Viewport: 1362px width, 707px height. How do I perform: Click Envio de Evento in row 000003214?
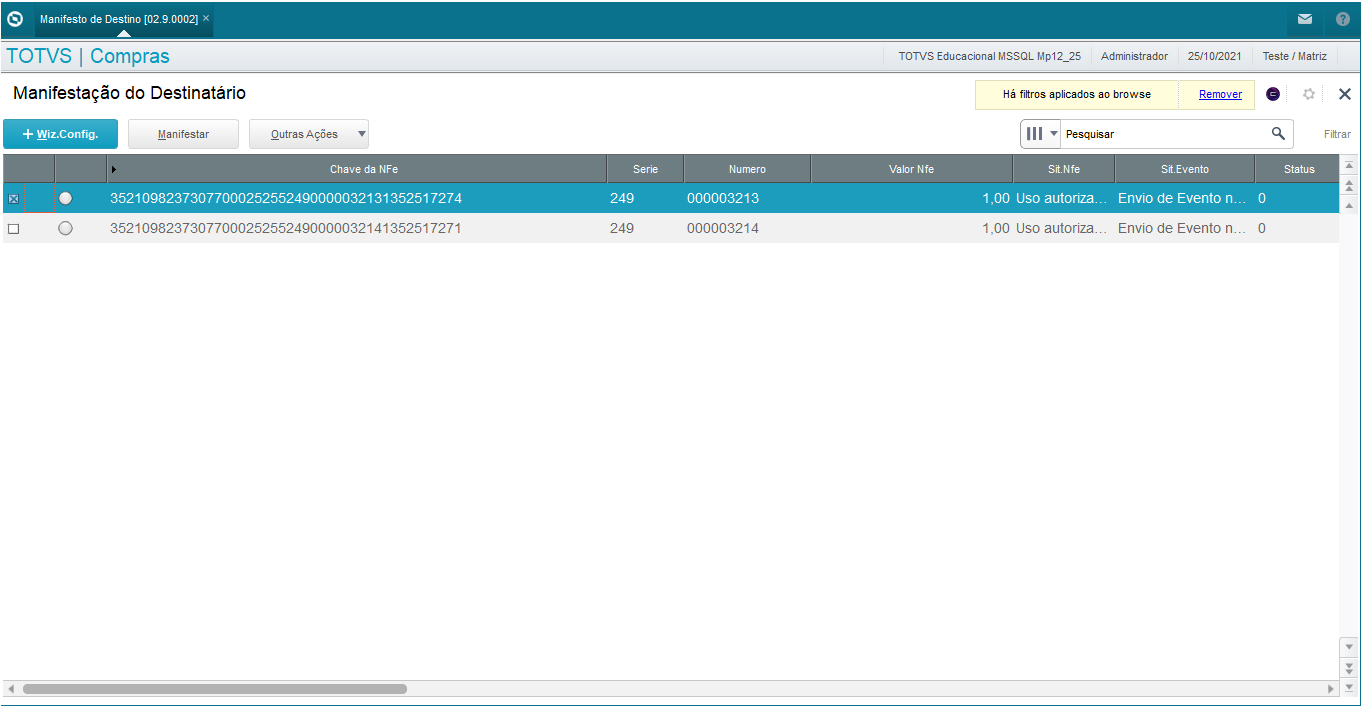tap(1183, 229)
